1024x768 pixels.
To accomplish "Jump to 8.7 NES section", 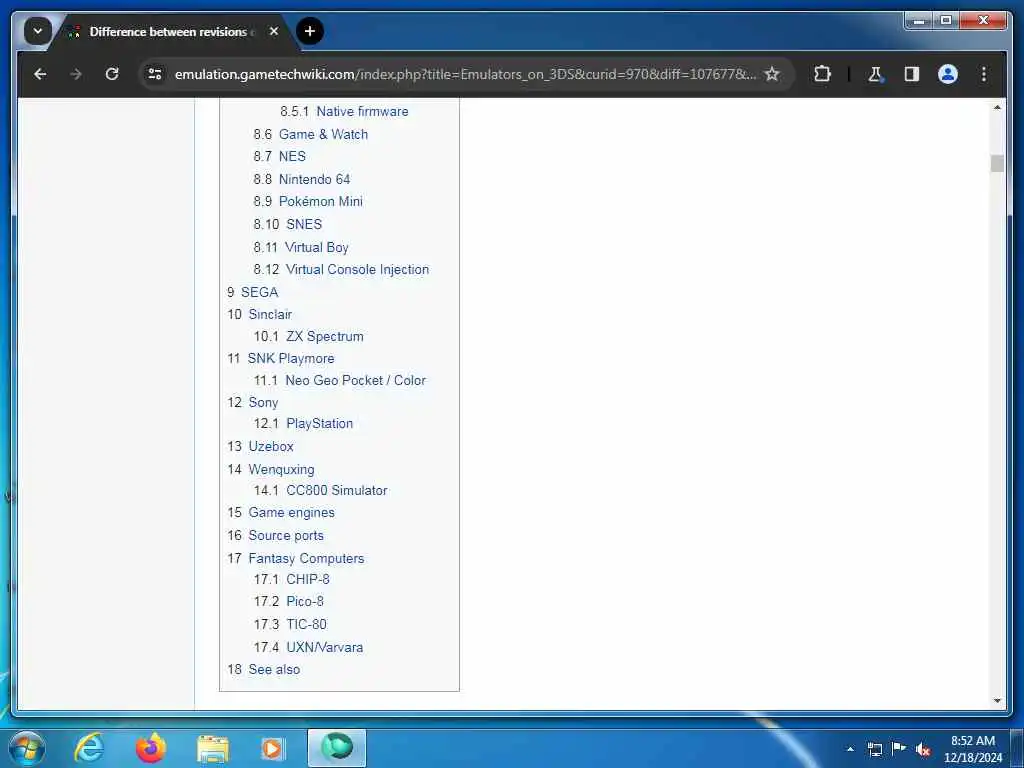I will [280, 157].
